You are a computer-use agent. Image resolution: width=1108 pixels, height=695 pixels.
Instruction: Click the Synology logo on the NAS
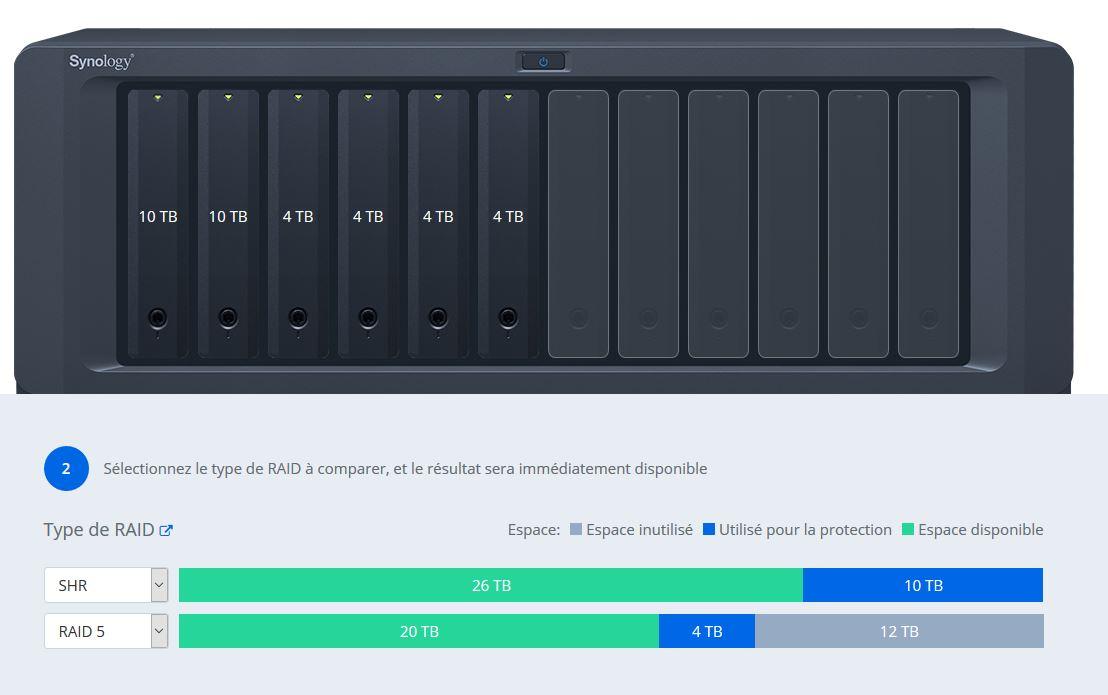101,62
